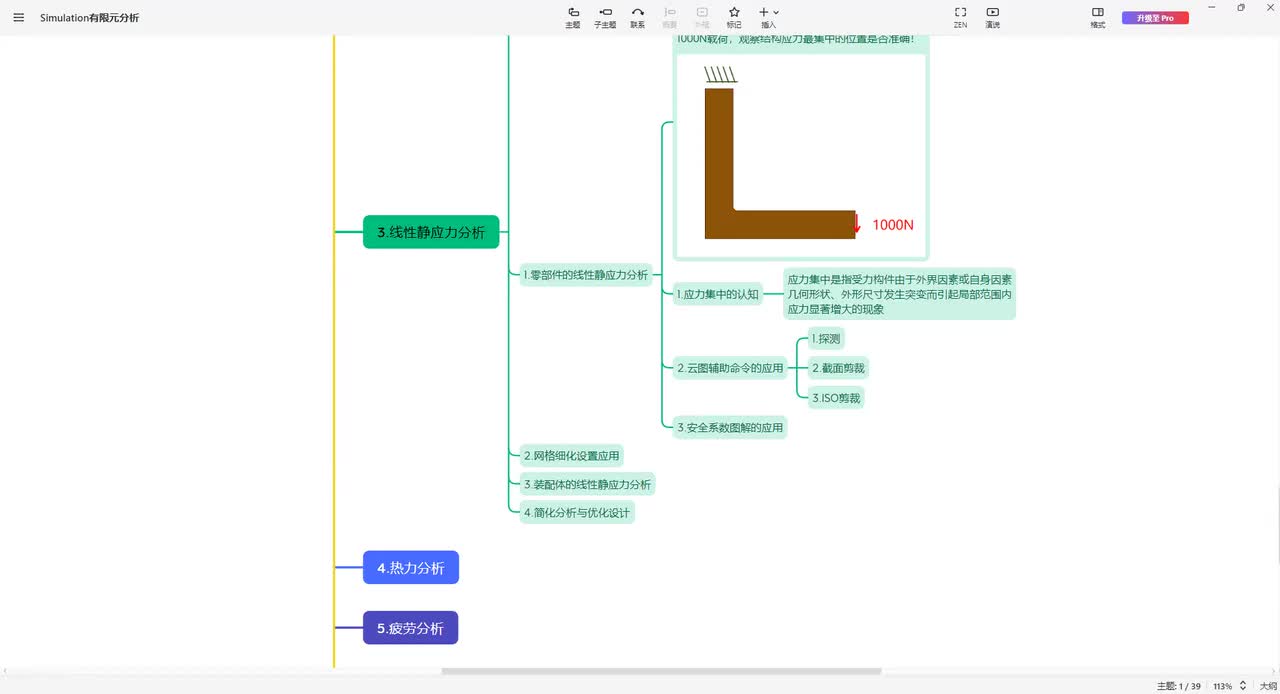Open the 标记 marker panel
Screen dimensions: 1280x694
[x=734, y=17]
